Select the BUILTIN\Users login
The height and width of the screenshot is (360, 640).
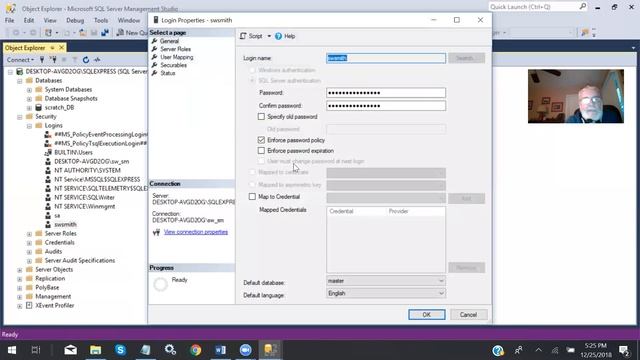73,153
